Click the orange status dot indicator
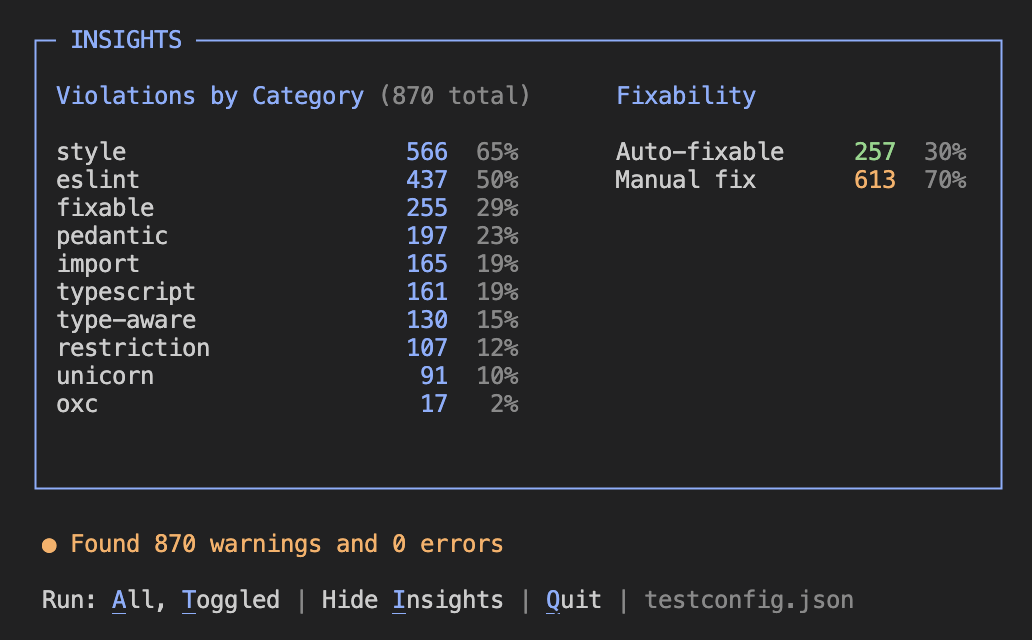The width and height of the screenshot is (1032, 640). (x=48, y=544)
